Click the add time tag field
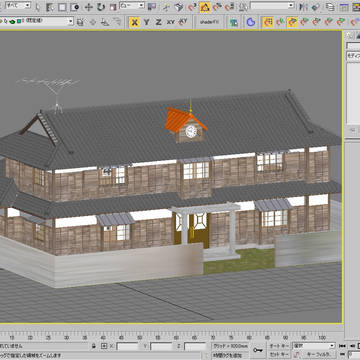This screenshot has width=360, height=360. point(230,355)
